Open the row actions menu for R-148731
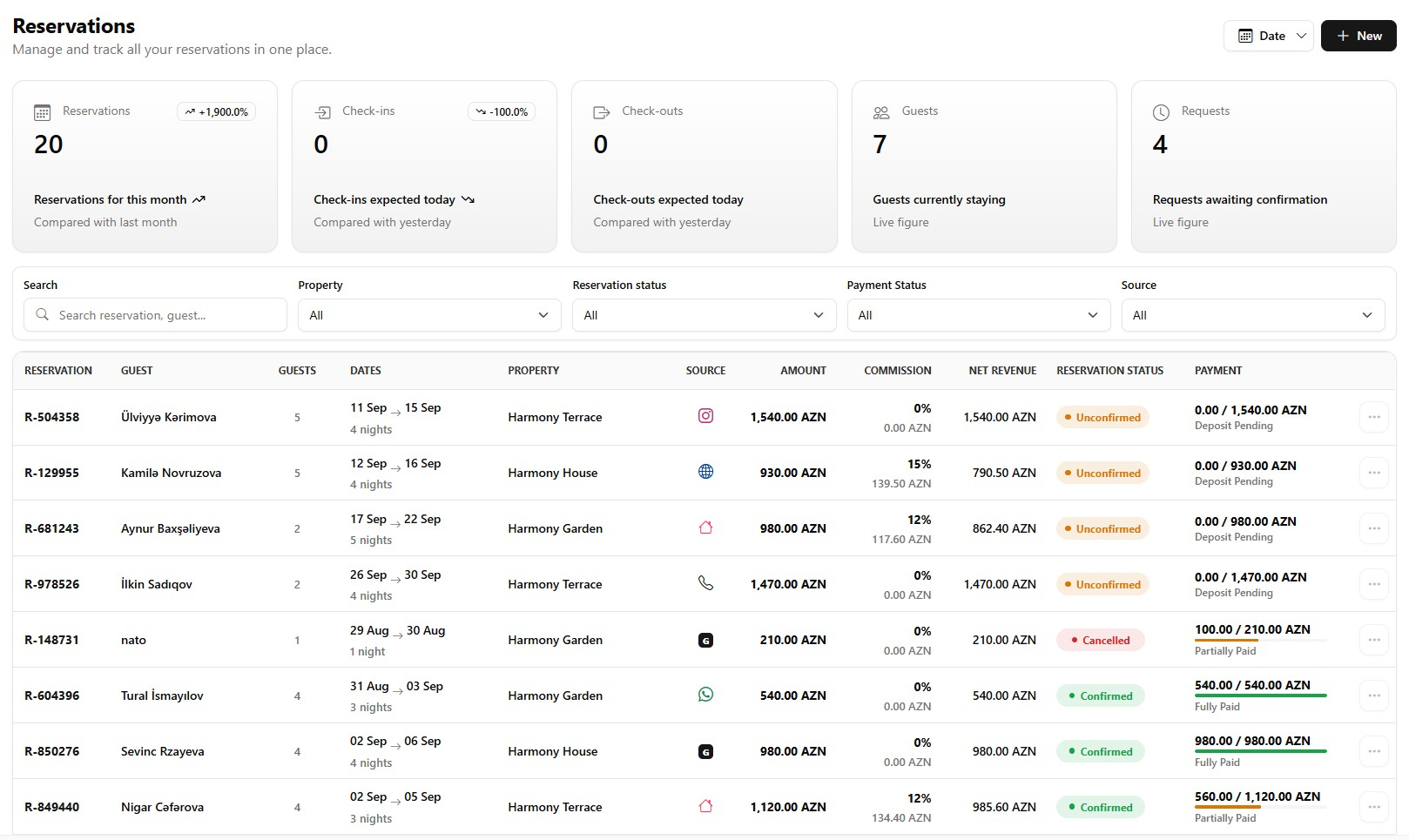The image size is (1409, 840). click(1373, 640)
